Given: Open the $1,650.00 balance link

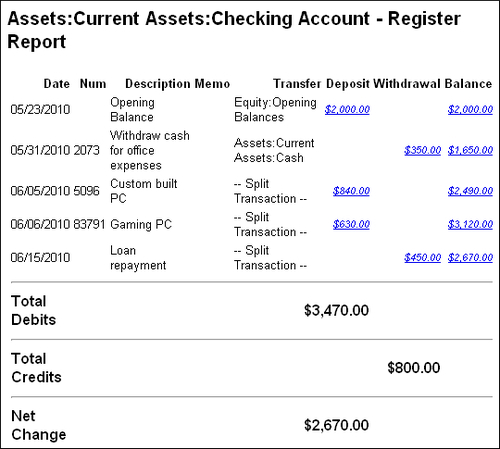Looking at the screenshot, I should (470, 150).
